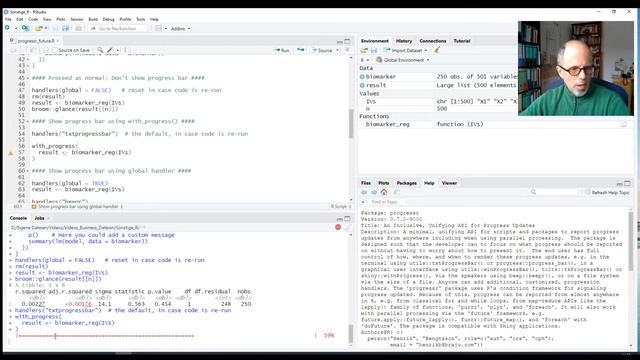Screen dimensions: 640x360
Task: Click the Help pane home icon
Action: (384, 192)
